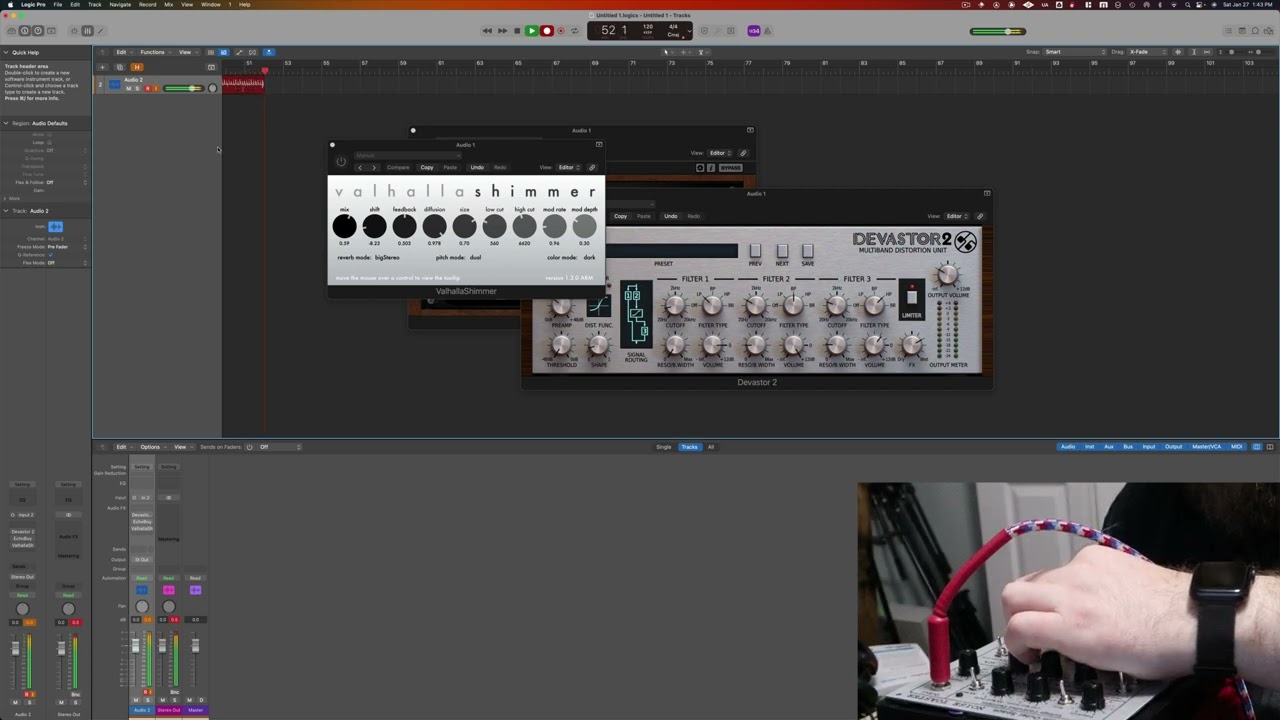Toggle record enable on Audio 2 track header
Image resolution: width=1280 pixels, height=720 pixels.
coord(147,89)
